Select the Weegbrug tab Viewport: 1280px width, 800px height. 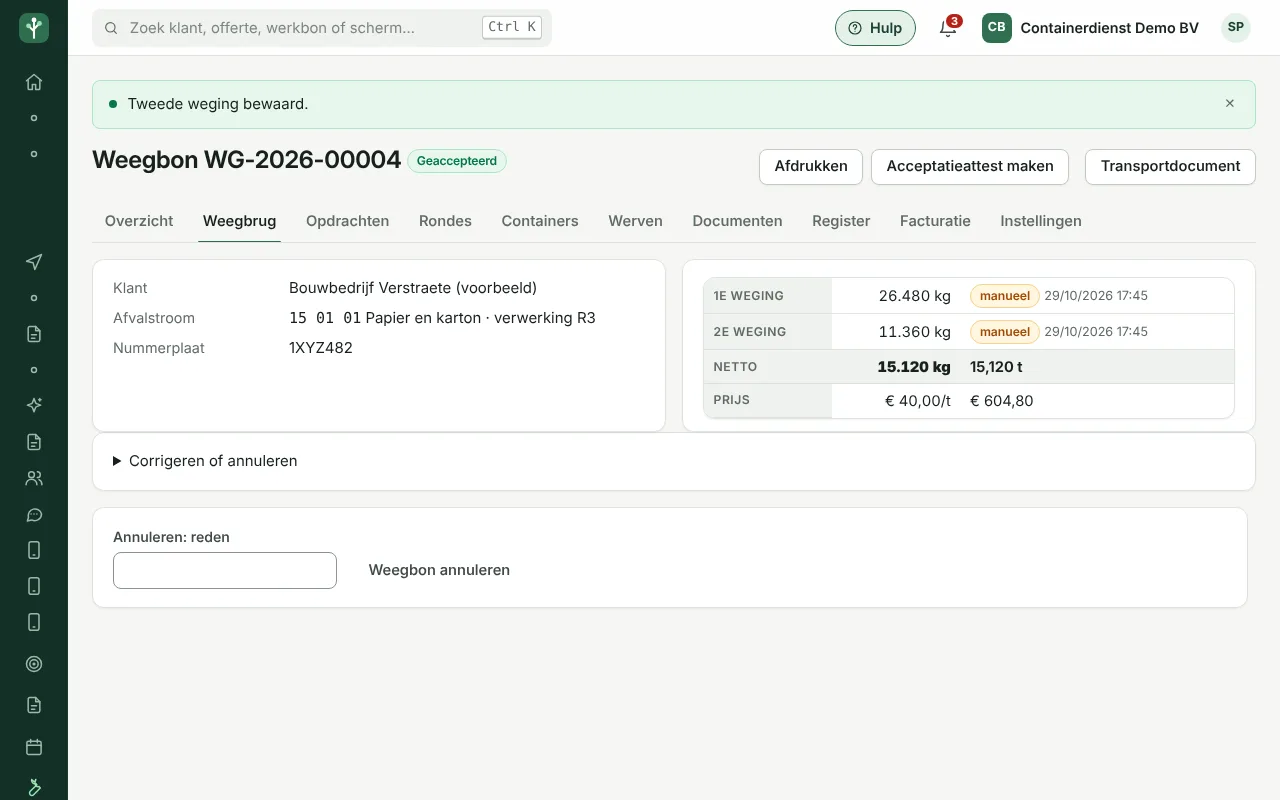tap(239, 221)
